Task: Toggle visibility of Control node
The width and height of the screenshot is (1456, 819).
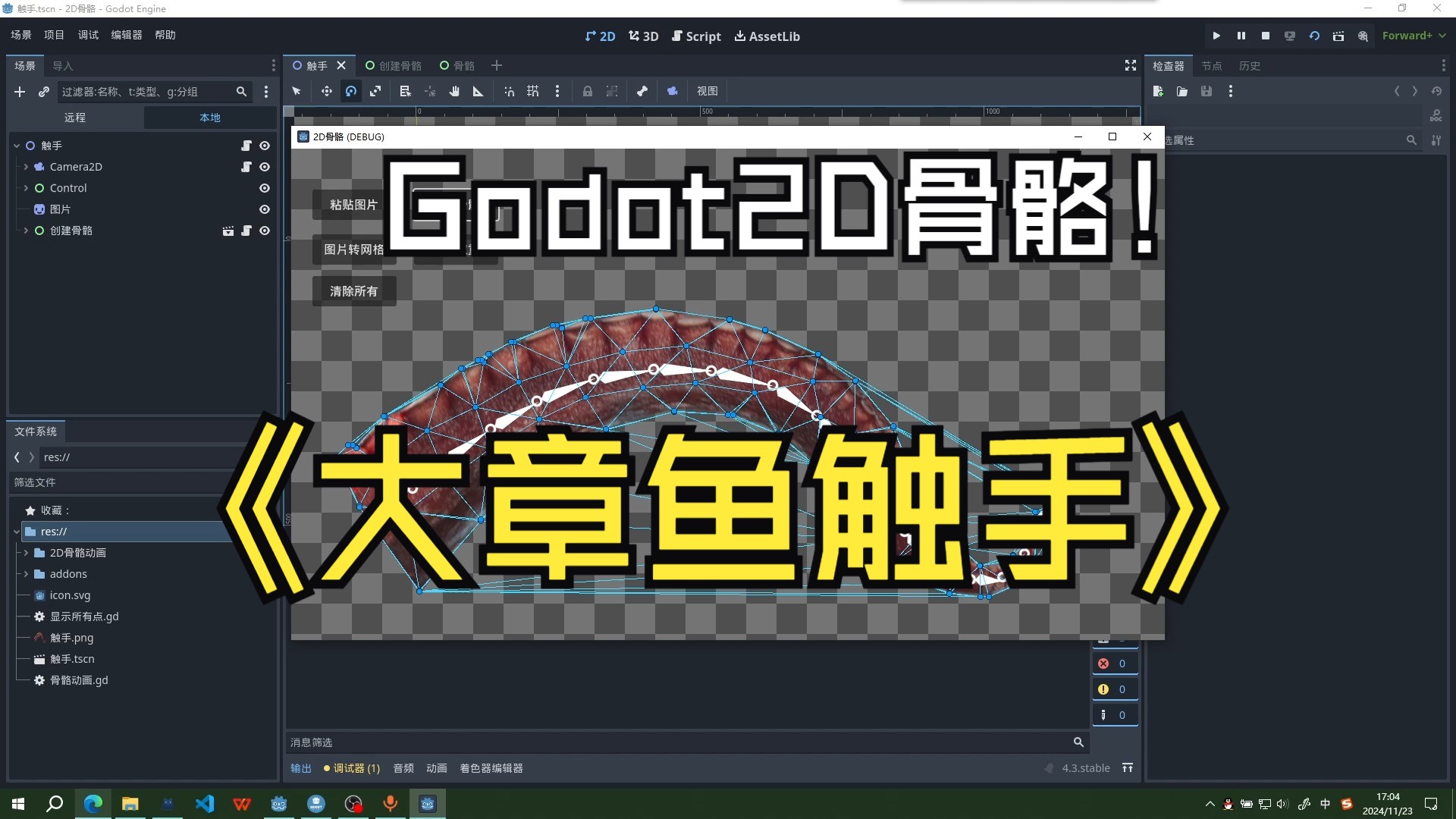Action: coord(265,188)
